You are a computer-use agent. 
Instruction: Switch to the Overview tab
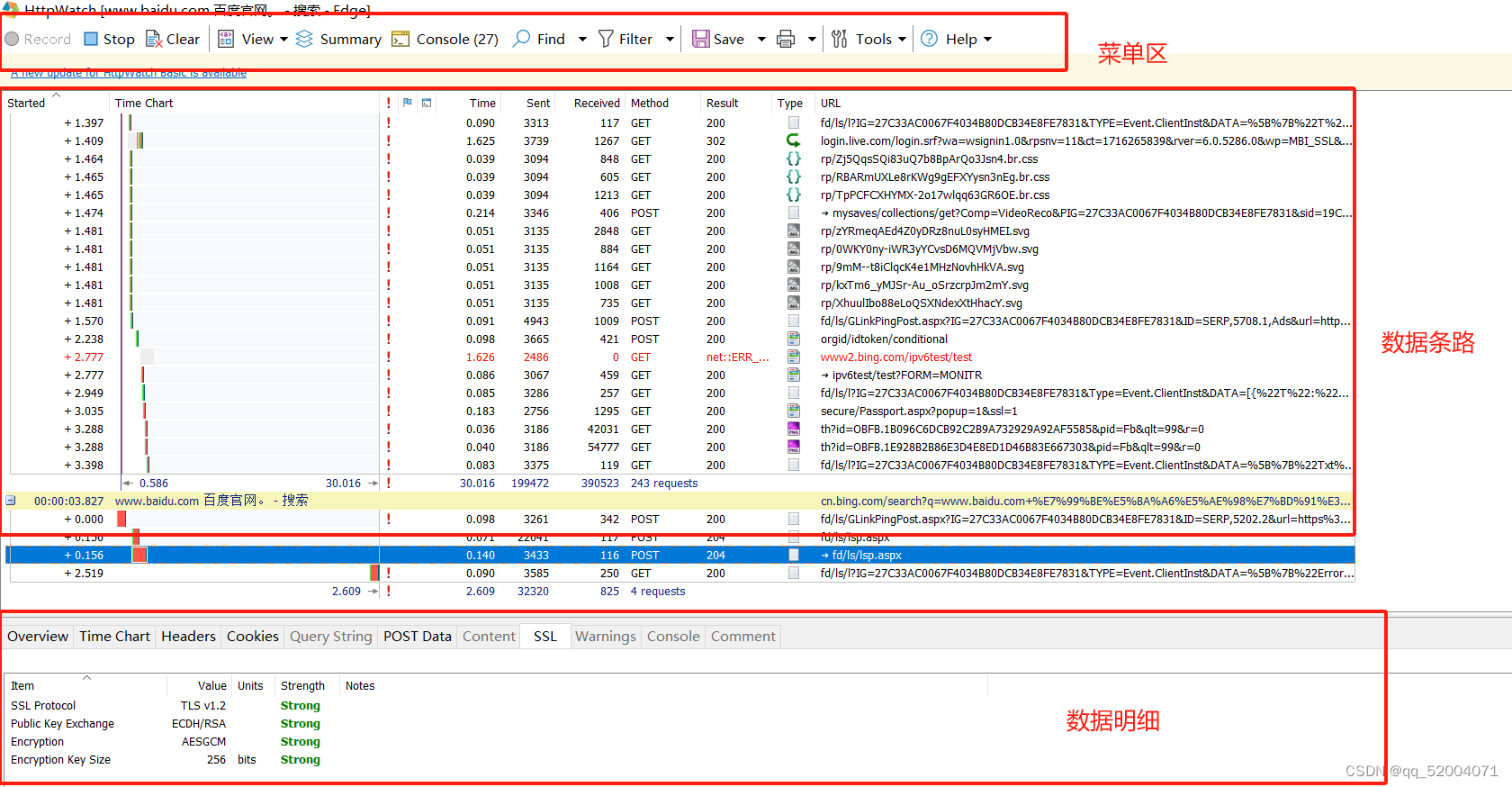[38, 636]
